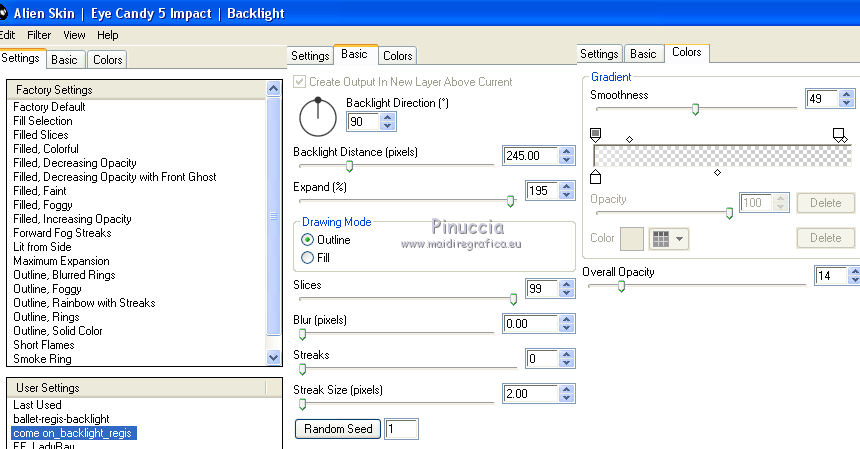The image size is (860, 449).
Task: Increase Slices value with spinner up
Action: 567,285
